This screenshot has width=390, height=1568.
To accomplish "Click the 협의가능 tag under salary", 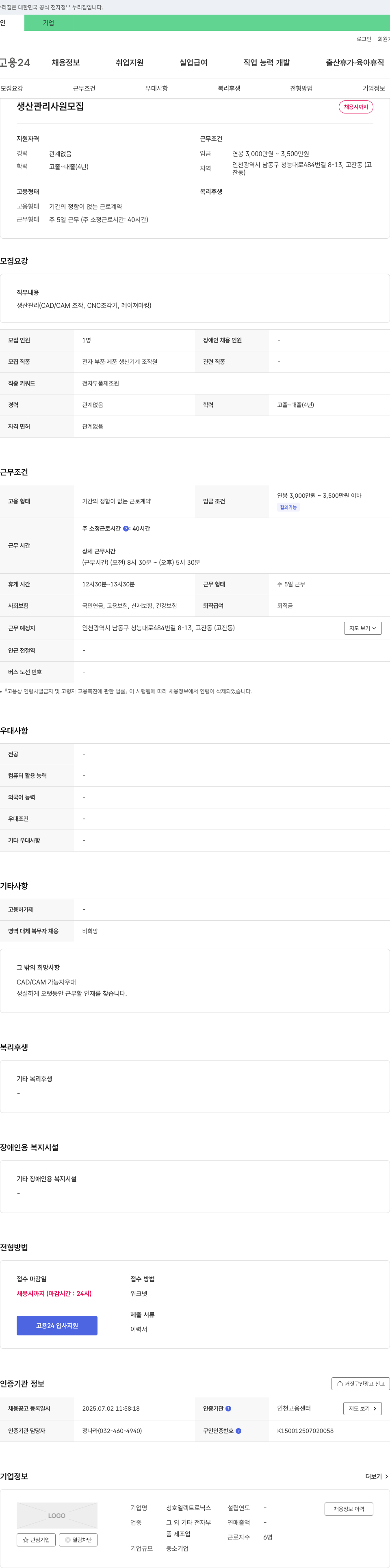I will coord(288,507).
